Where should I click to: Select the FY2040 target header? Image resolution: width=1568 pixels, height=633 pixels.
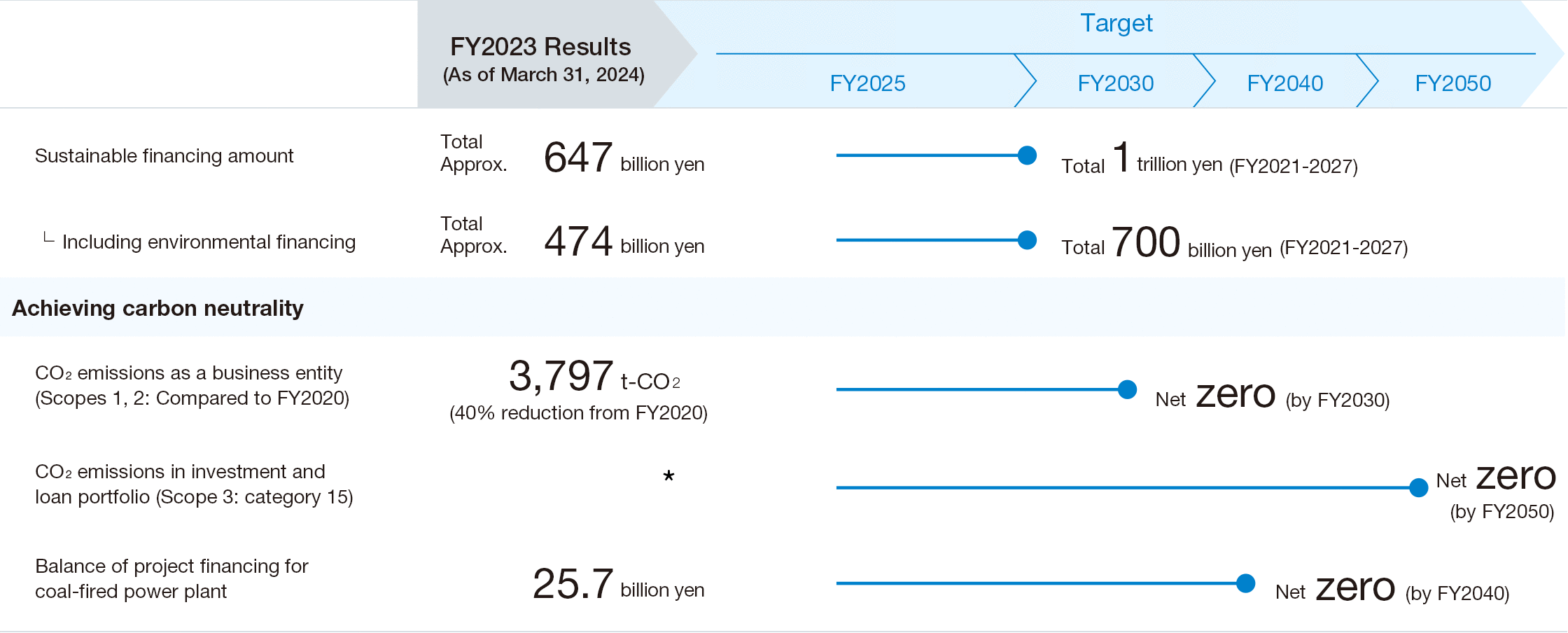[1284, 83]
